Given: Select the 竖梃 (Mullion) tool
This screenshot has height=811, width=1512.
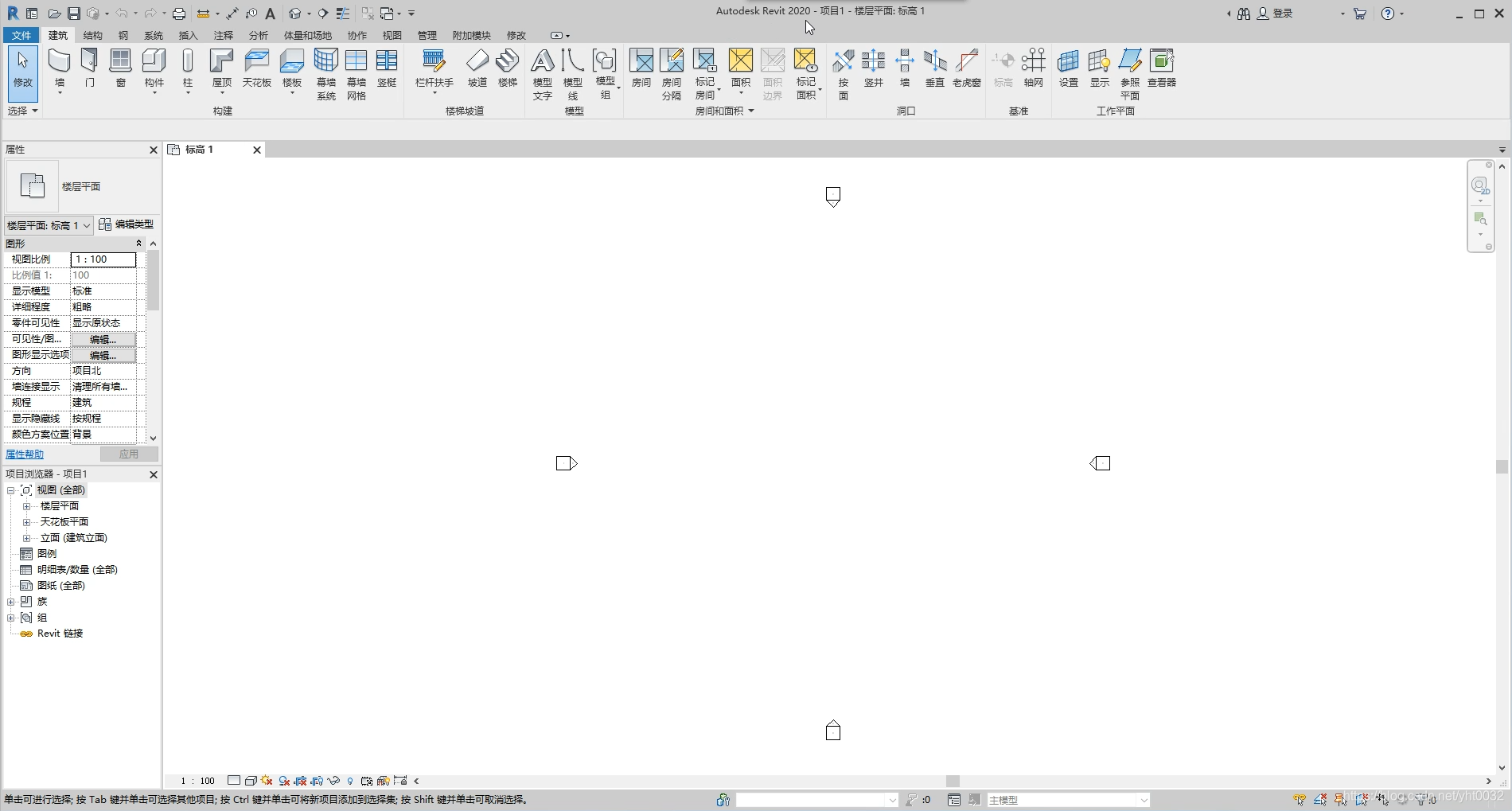Looking at the screenshot, I should tap(387, 68).
